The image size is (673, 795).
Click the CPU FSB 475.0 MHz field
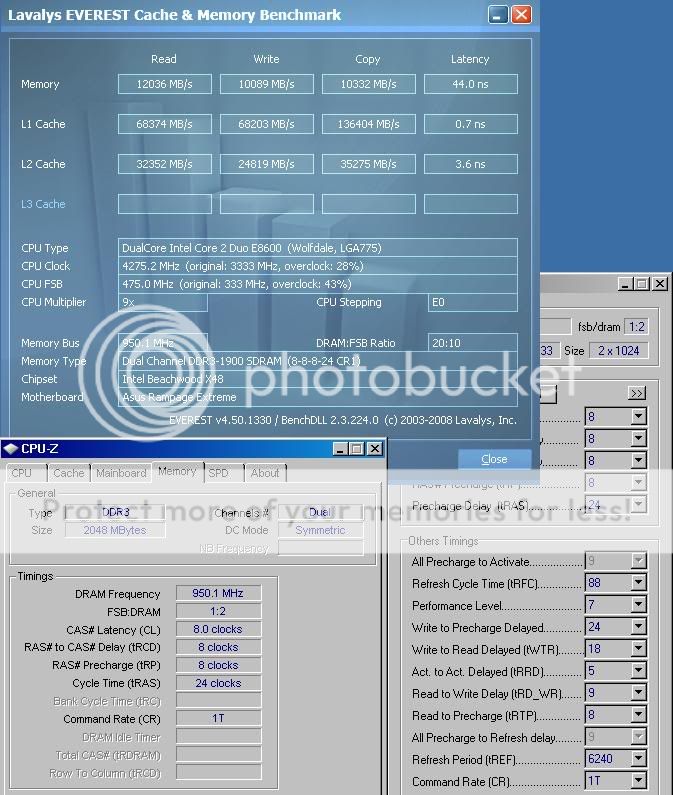pyautogui.click(x=317, y=284)
